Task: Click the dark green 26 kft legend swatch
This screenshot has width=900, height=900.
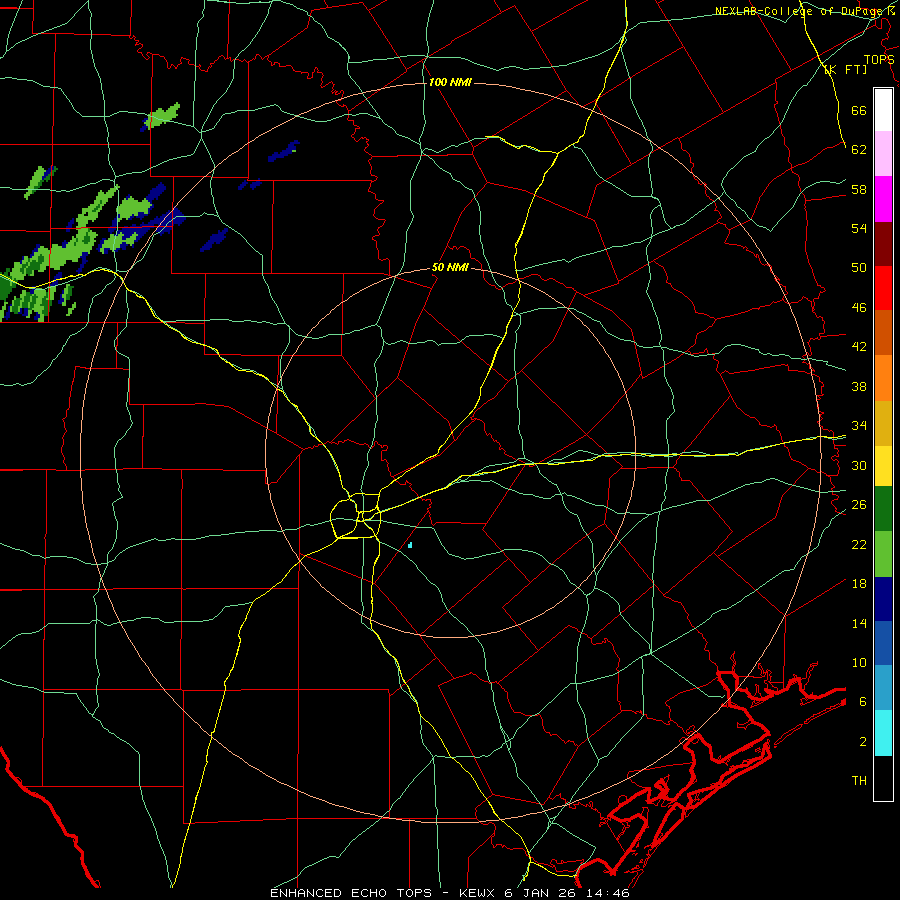Action: click(x=883, y=509)
